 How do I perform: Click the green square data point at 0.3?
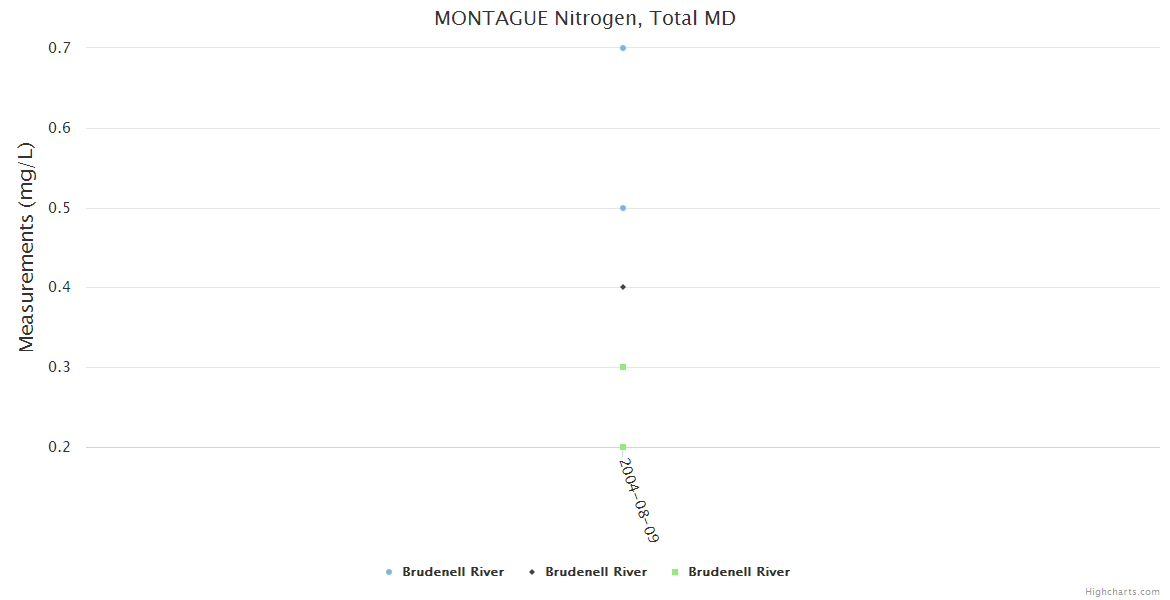tap(623, 367)
